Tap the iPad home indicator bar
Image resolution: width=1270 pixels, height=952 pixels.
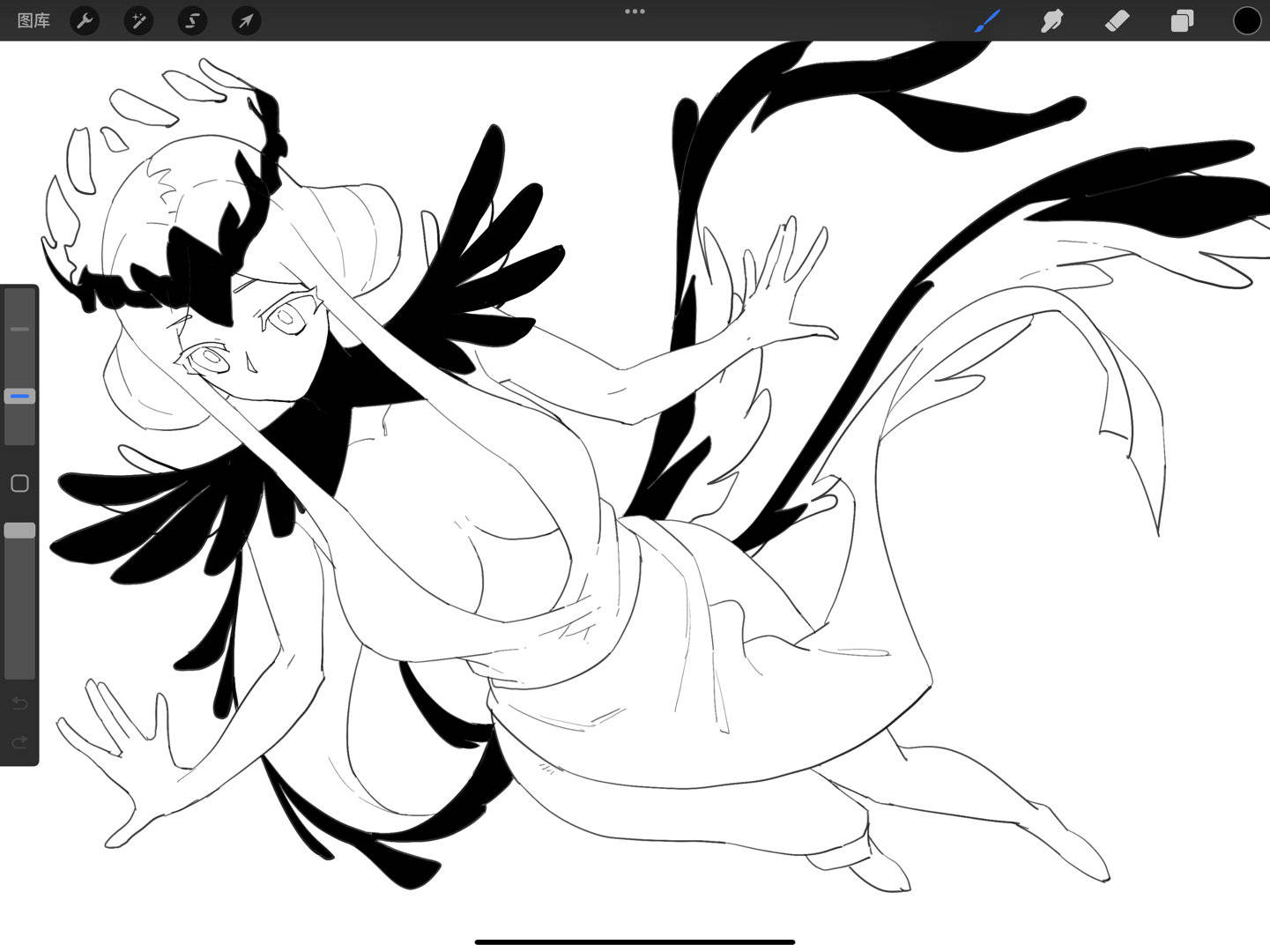click(635, 941)
